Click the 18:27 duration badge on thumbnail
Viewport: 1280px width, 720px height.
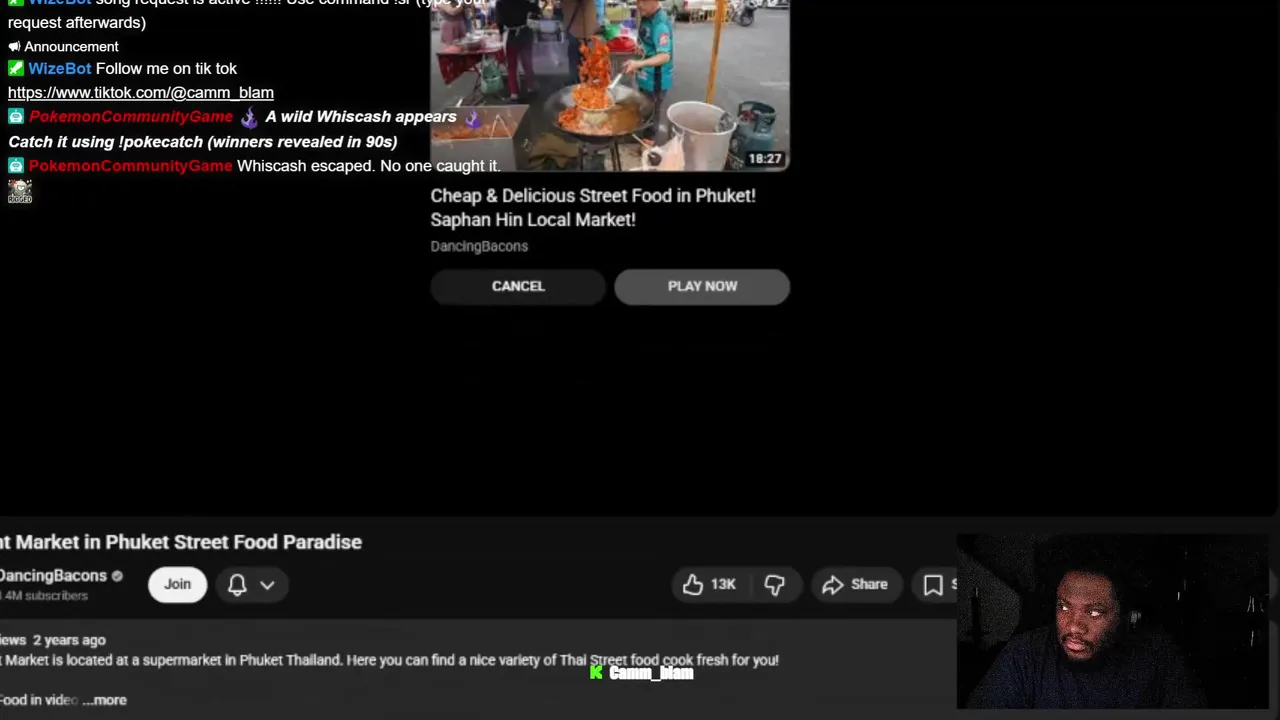765,158
